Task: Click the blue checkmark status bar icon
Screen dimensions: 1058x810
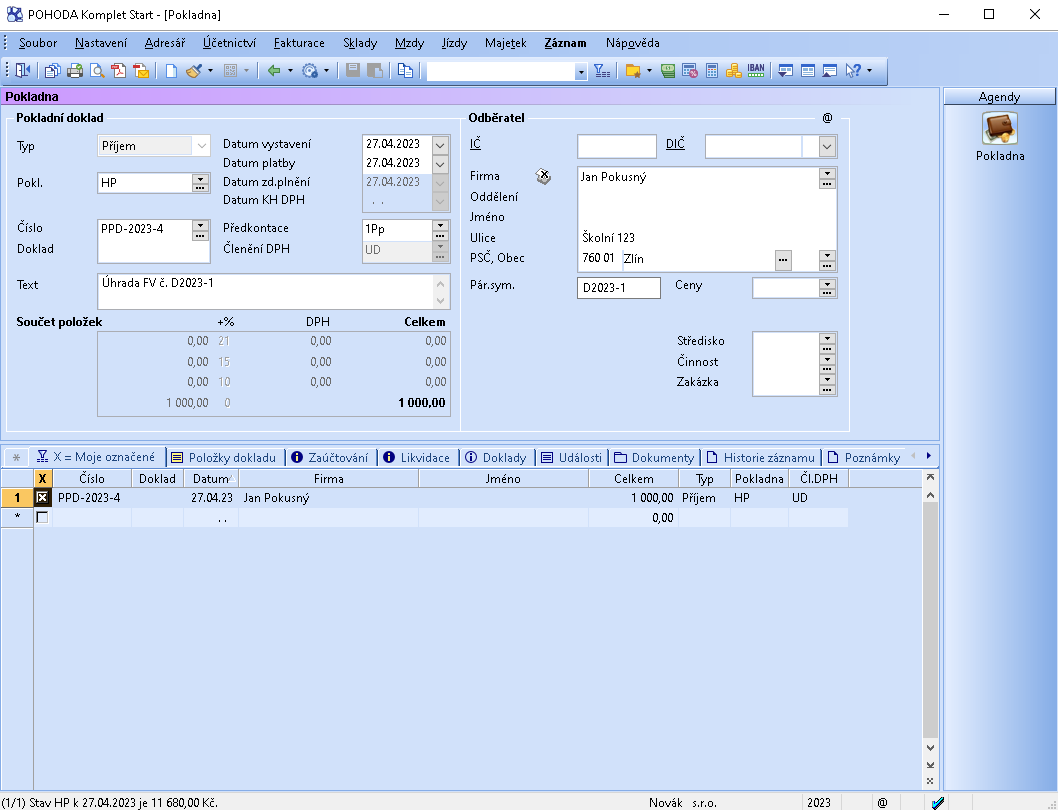Action: point(937,803)
